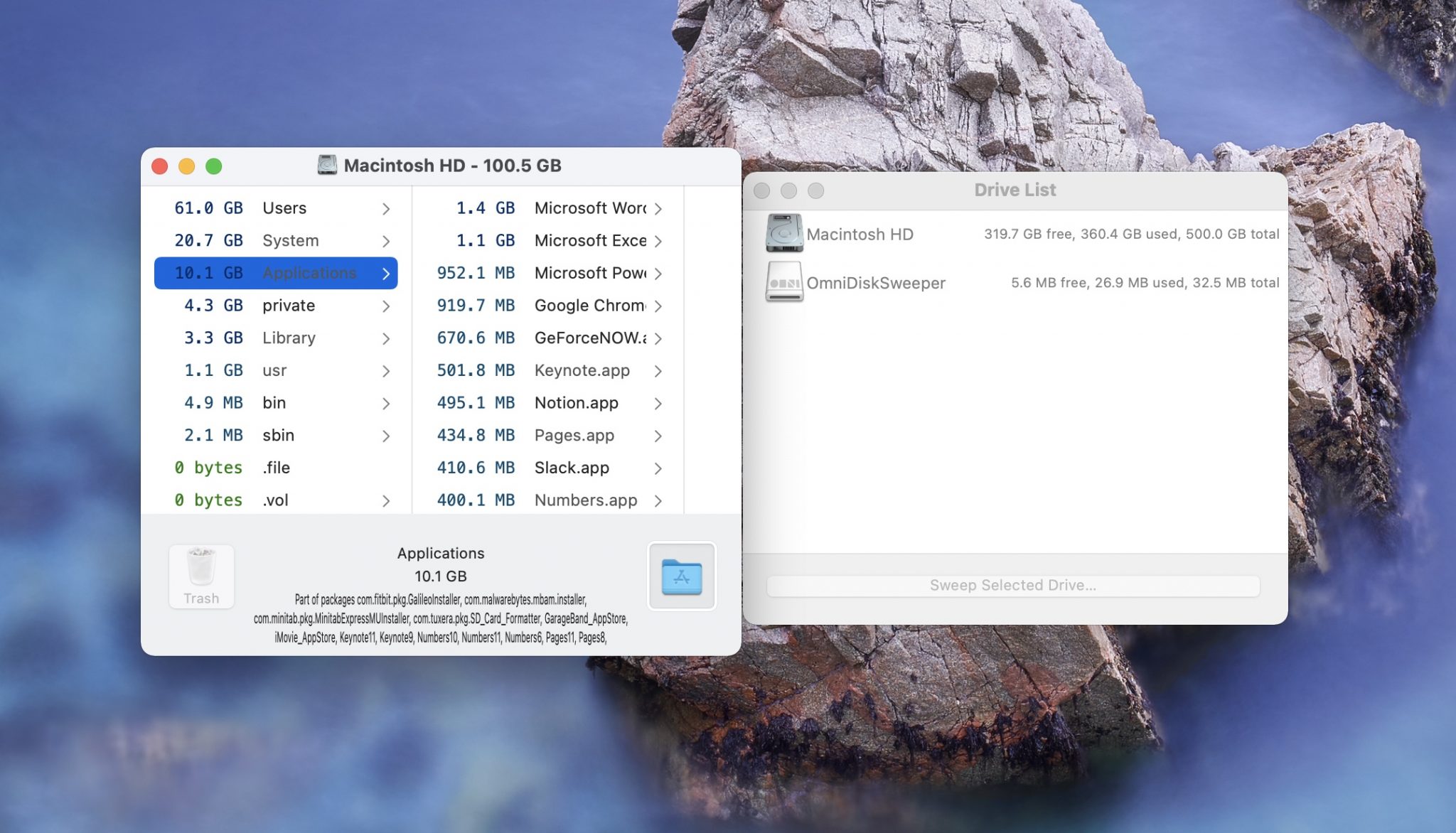This screenshot has height=833, width=1456.
Task: Expand the Users folder chevron
Action: [386, 208]
